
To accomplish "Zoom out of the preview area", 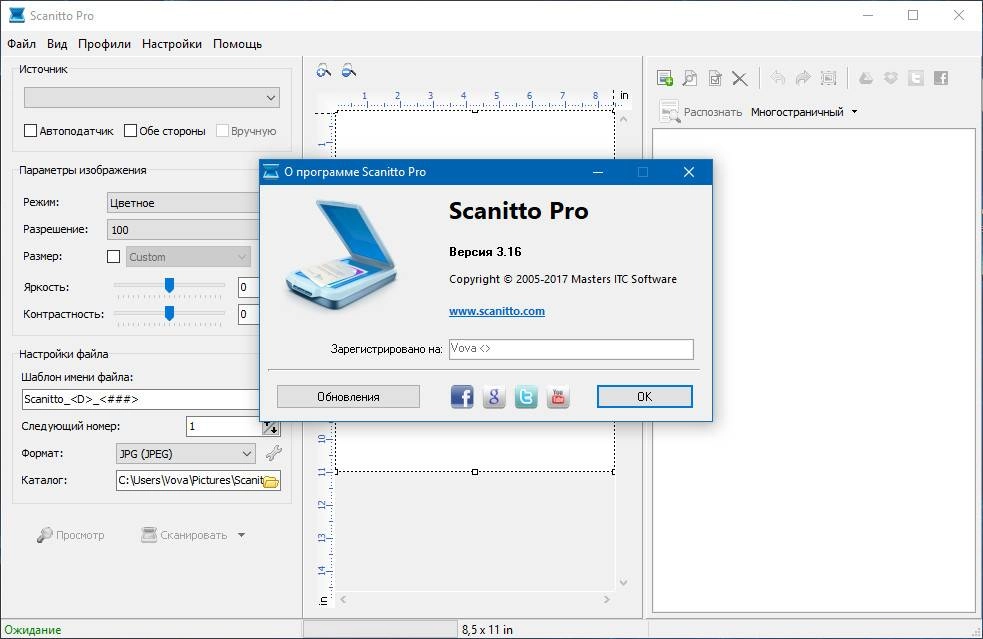I will pyautogui.click(x=349, y=70).
